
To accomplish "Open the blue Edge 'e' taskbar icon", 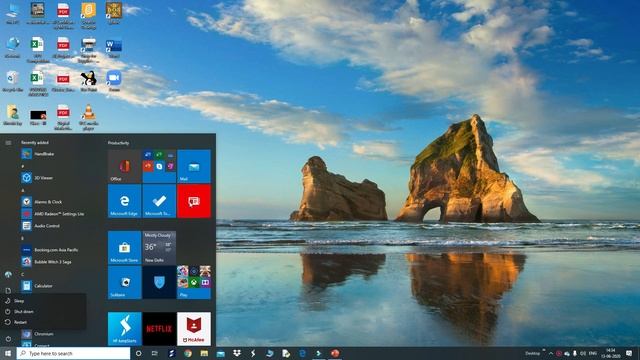I will pos(302,353).
